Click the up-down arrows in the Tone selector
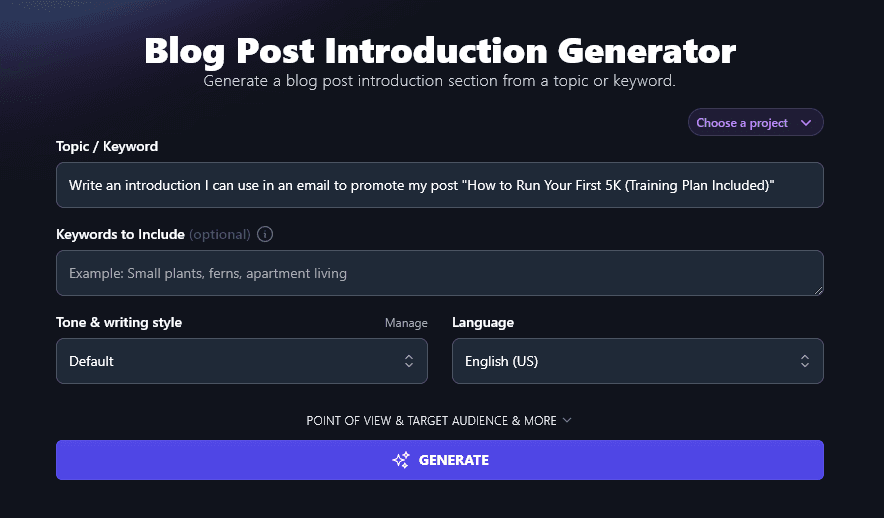Screen dimensions: 884x518 (x=408, y=361)
